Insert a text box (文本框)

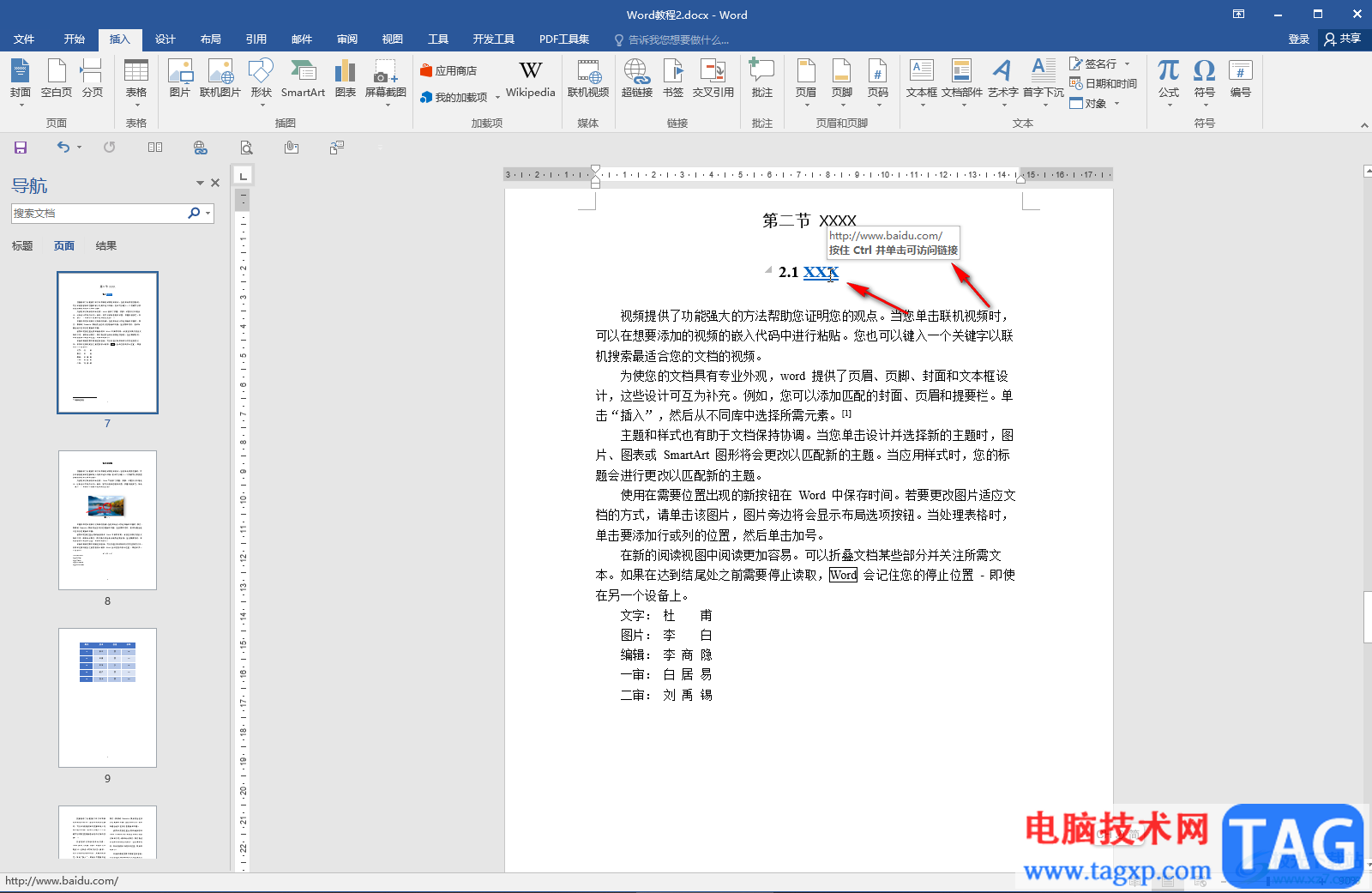922,81
